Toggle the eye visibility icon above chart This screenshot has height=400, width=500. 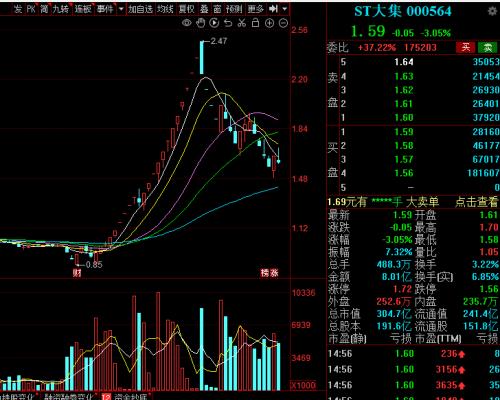(187, 23)
